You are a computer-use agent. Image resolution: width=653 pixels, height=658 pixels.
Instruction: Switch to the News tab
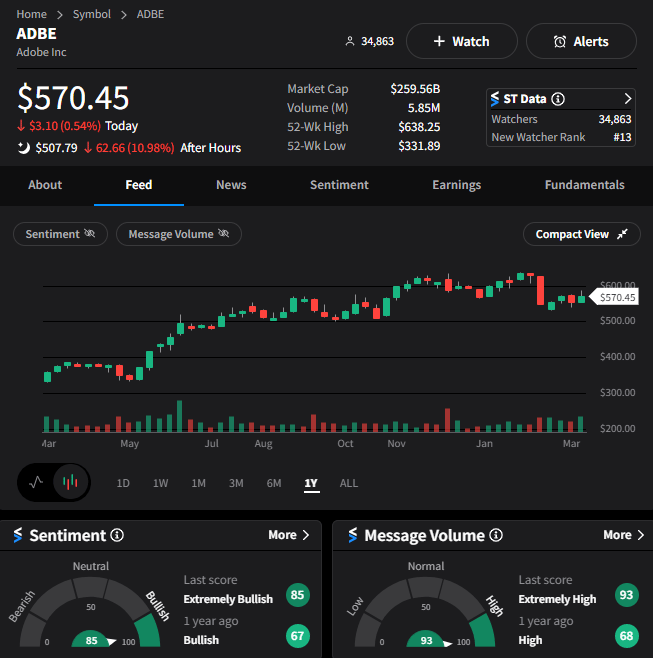point(231,185)
